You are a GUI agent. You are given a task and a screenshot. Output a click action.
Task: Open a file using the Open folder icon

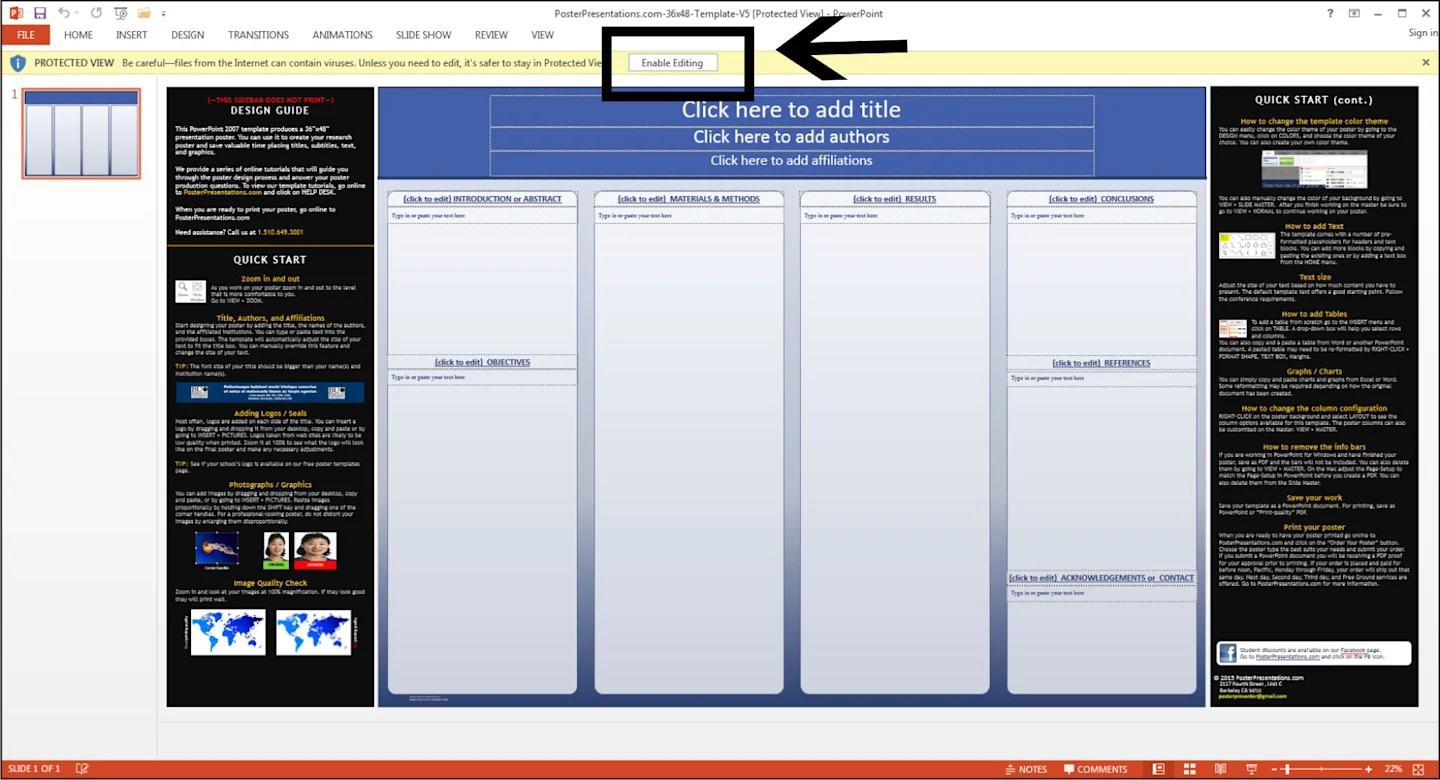point(144,13)
